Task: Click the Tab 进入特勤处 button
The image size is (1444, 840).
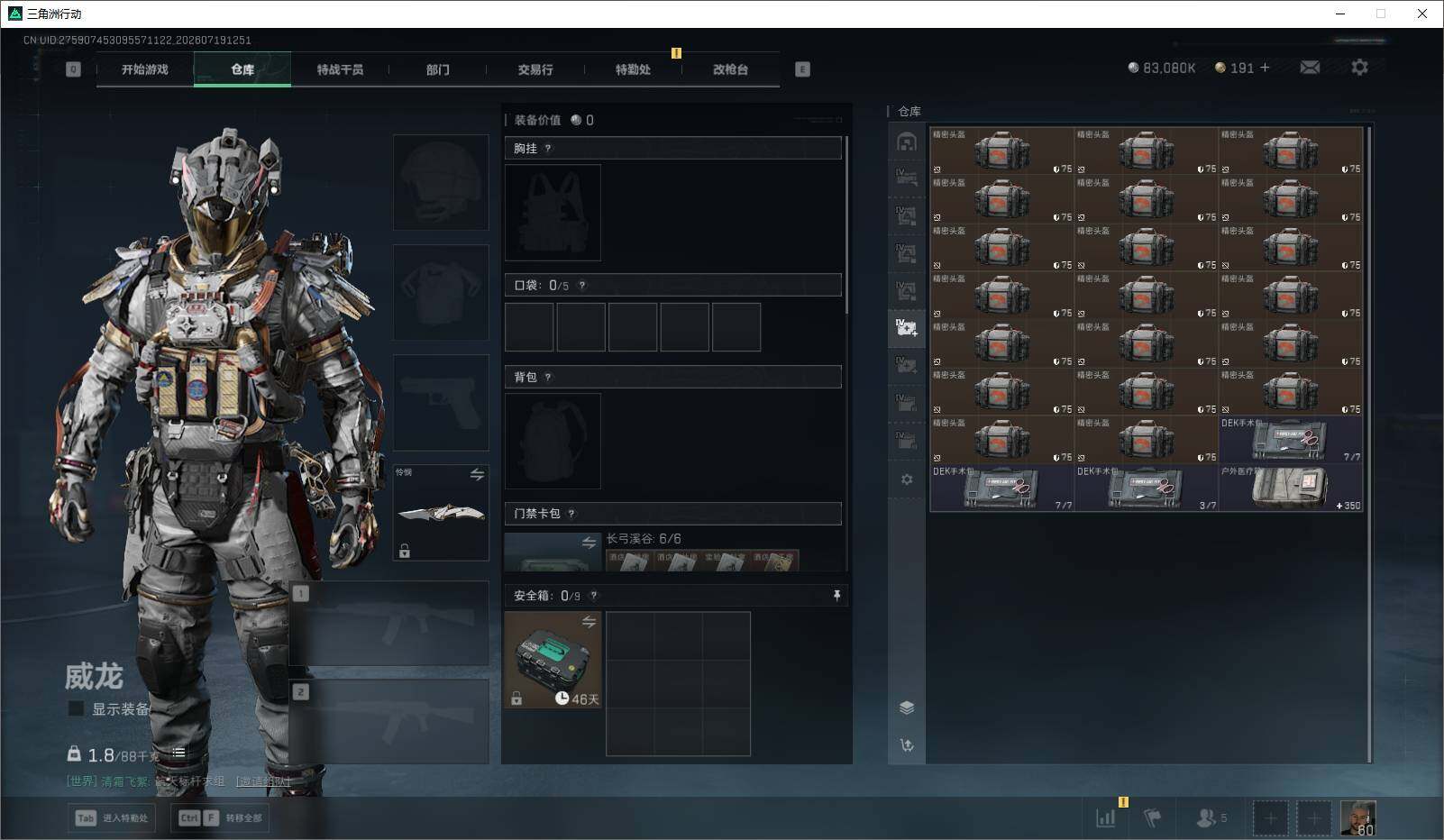Action: pyautogui.click(x=112, y=818)
